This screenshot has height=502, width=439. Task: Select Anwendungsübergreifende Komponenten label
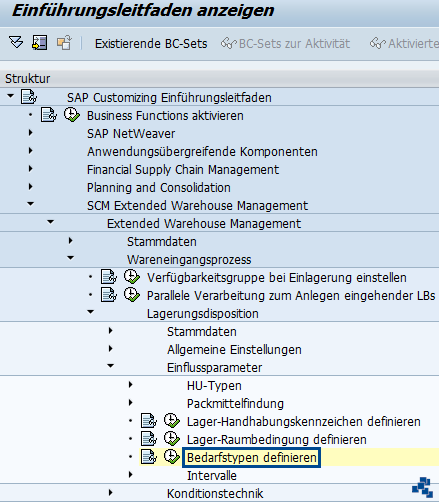tap(202, 152)
